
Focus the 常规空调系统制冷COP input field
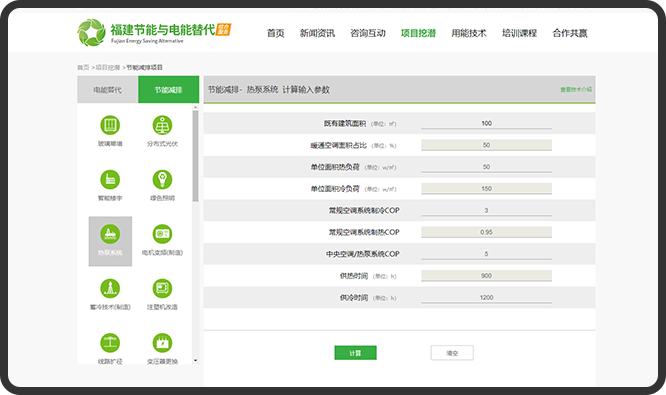click(486, 210)
